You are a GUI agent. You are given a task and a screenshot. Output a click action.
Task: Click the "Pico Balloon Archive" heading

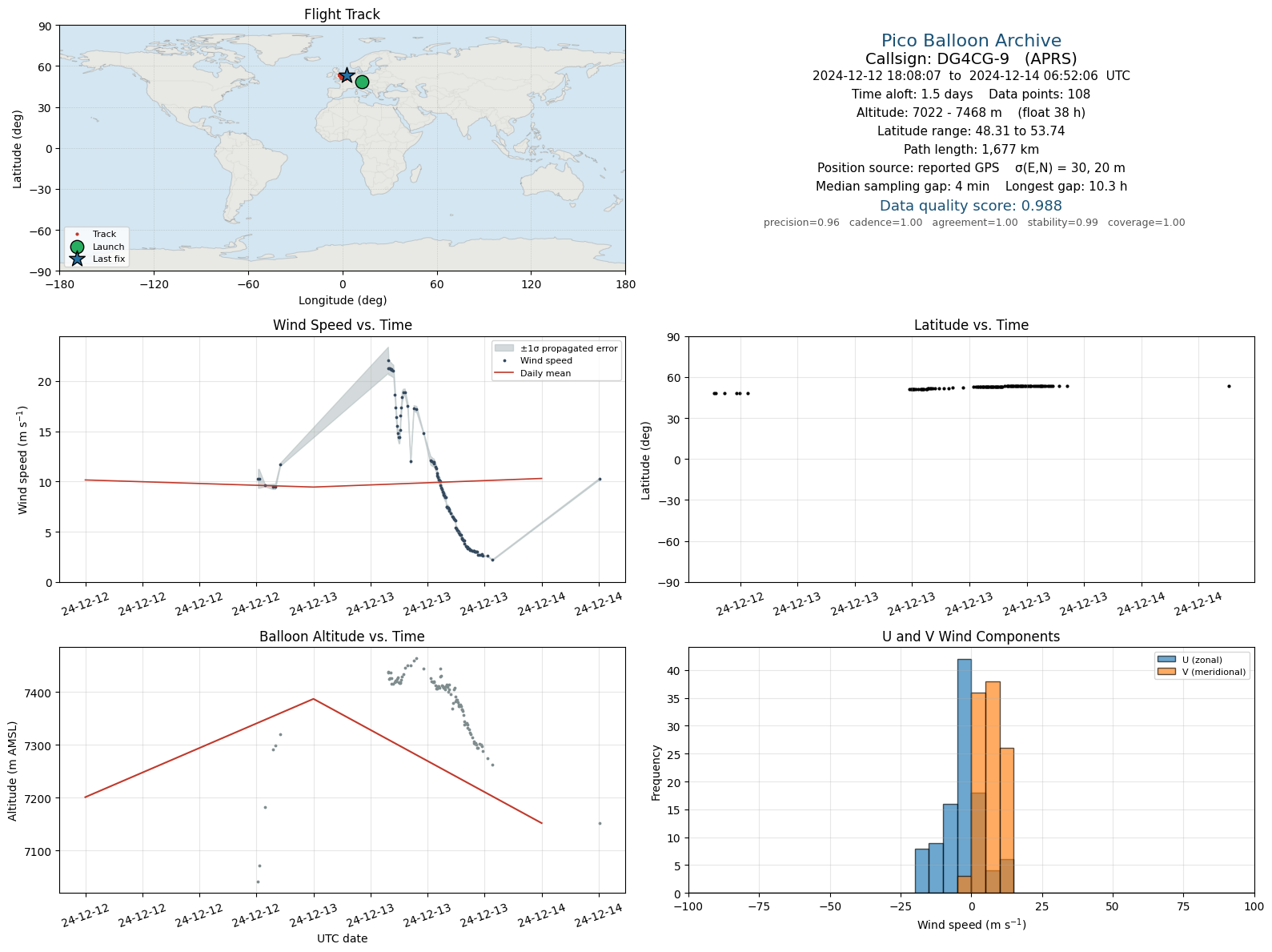click(x=971, y=41)
